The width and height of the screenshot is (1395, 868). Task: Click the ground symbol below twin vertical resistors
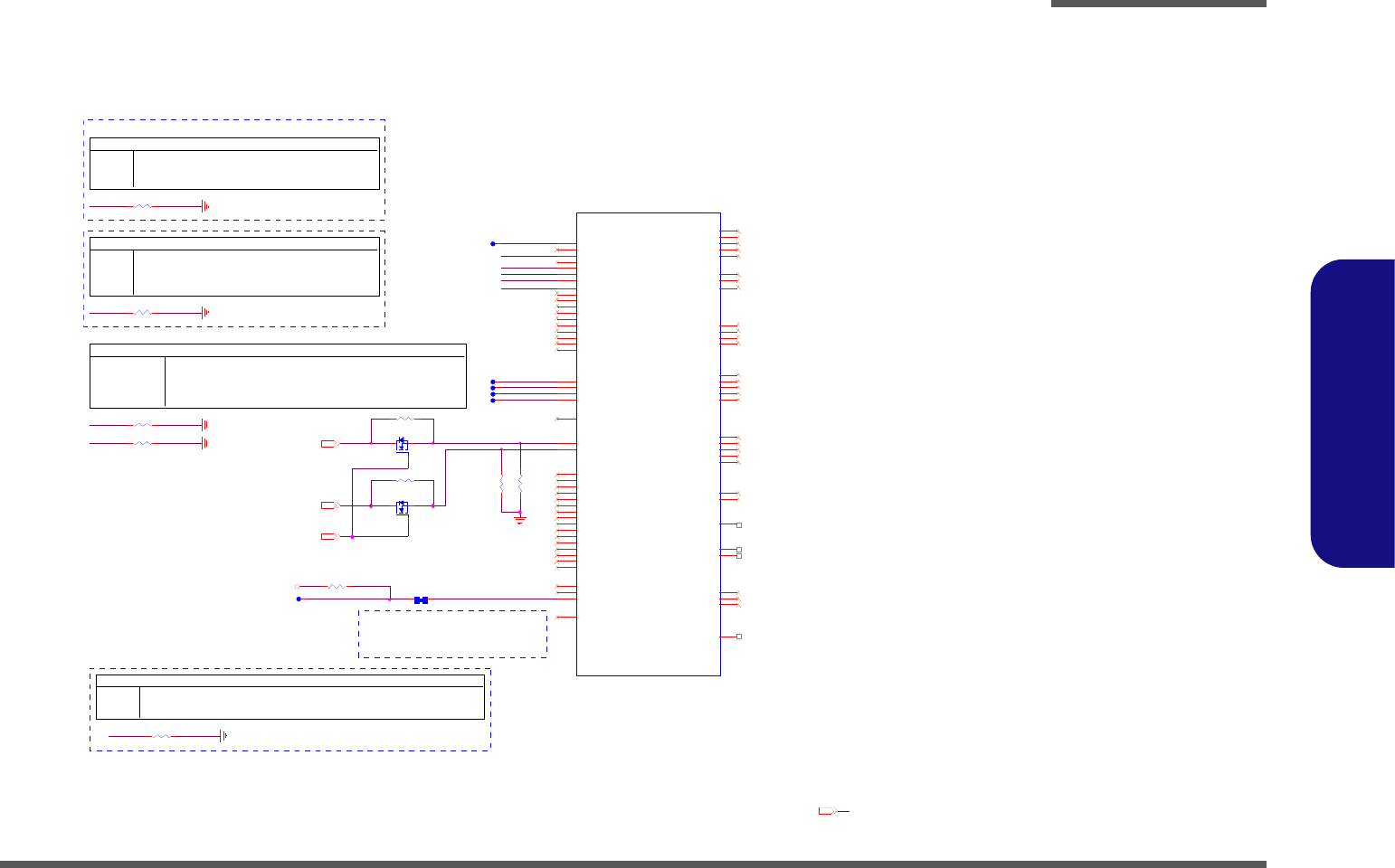519,520
